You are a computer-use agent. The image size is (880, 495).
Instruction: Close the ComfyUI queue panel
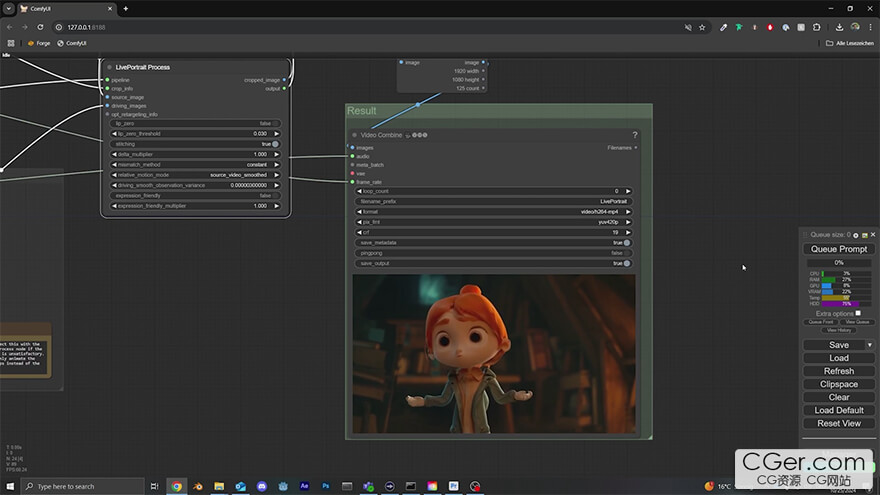coord(873,235)
